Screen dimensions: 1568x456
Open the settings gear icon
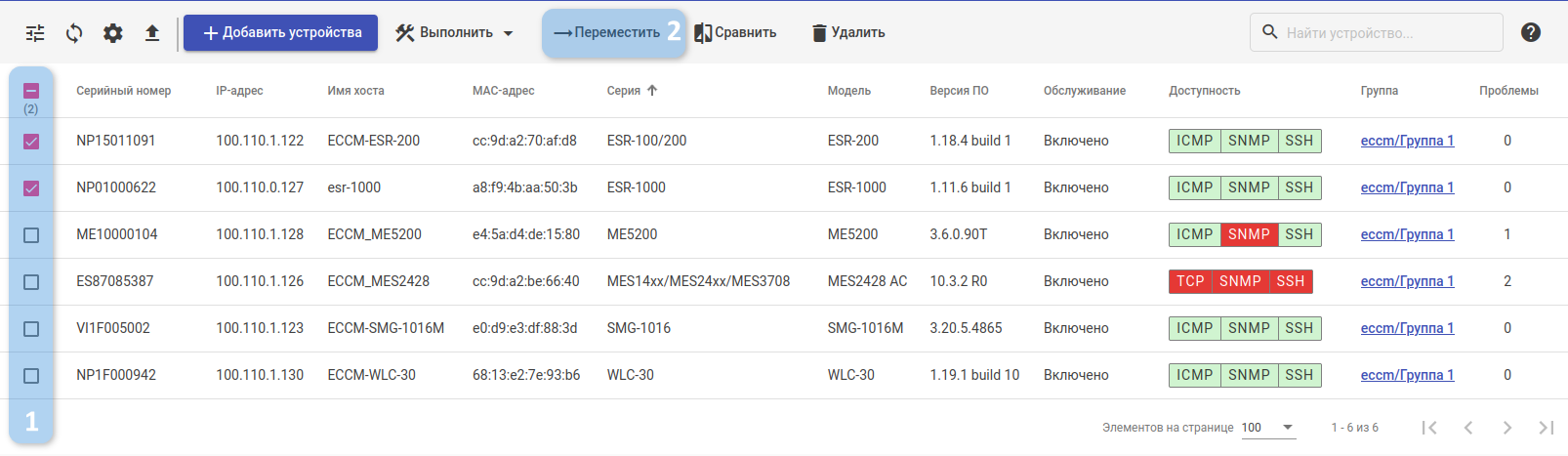tap(113, 33)
